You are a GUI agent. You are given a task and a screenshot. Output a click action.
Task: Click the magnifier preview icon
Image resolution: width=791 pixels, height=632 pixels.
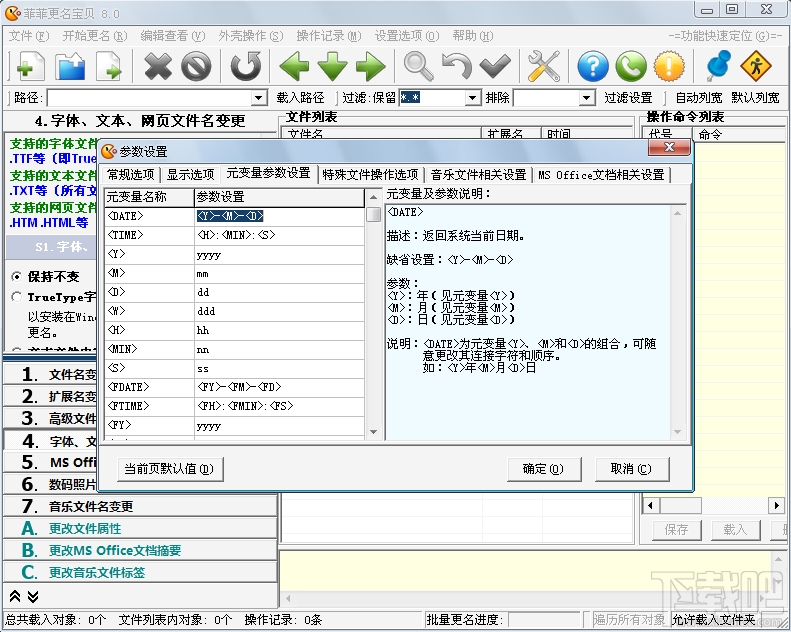(419, 66)
